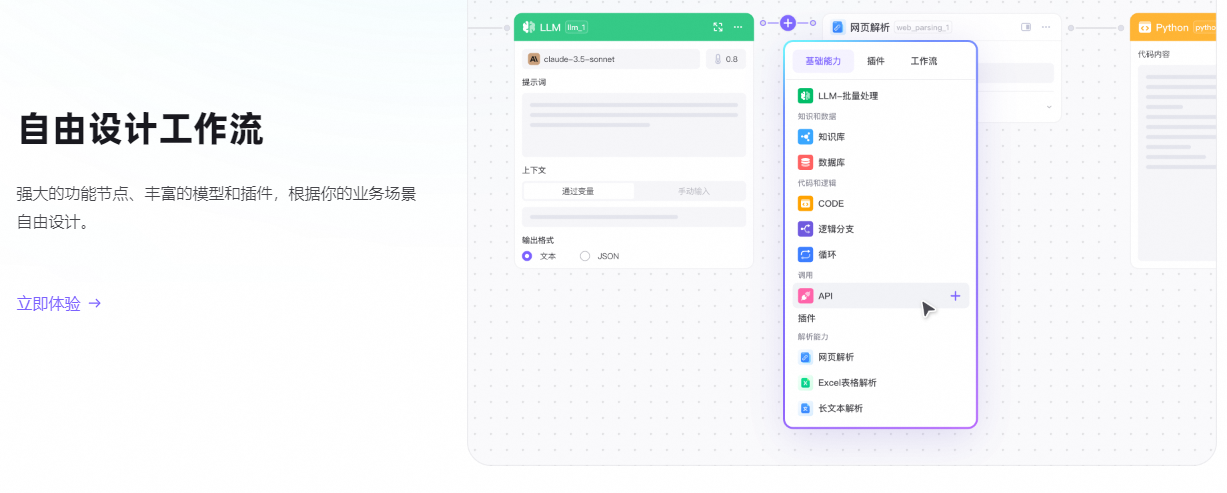Click the Python 代码内容 editor area
1227x493 pixels.
(x=1176, y=163)
